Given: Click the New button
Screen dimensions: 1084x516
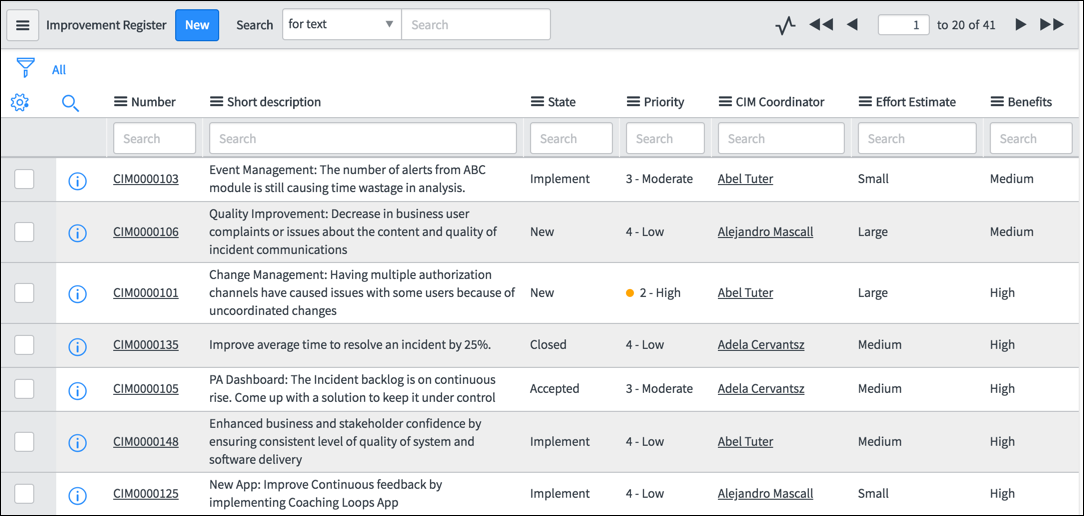Looking at the screenshot, I should coord(197,25).
